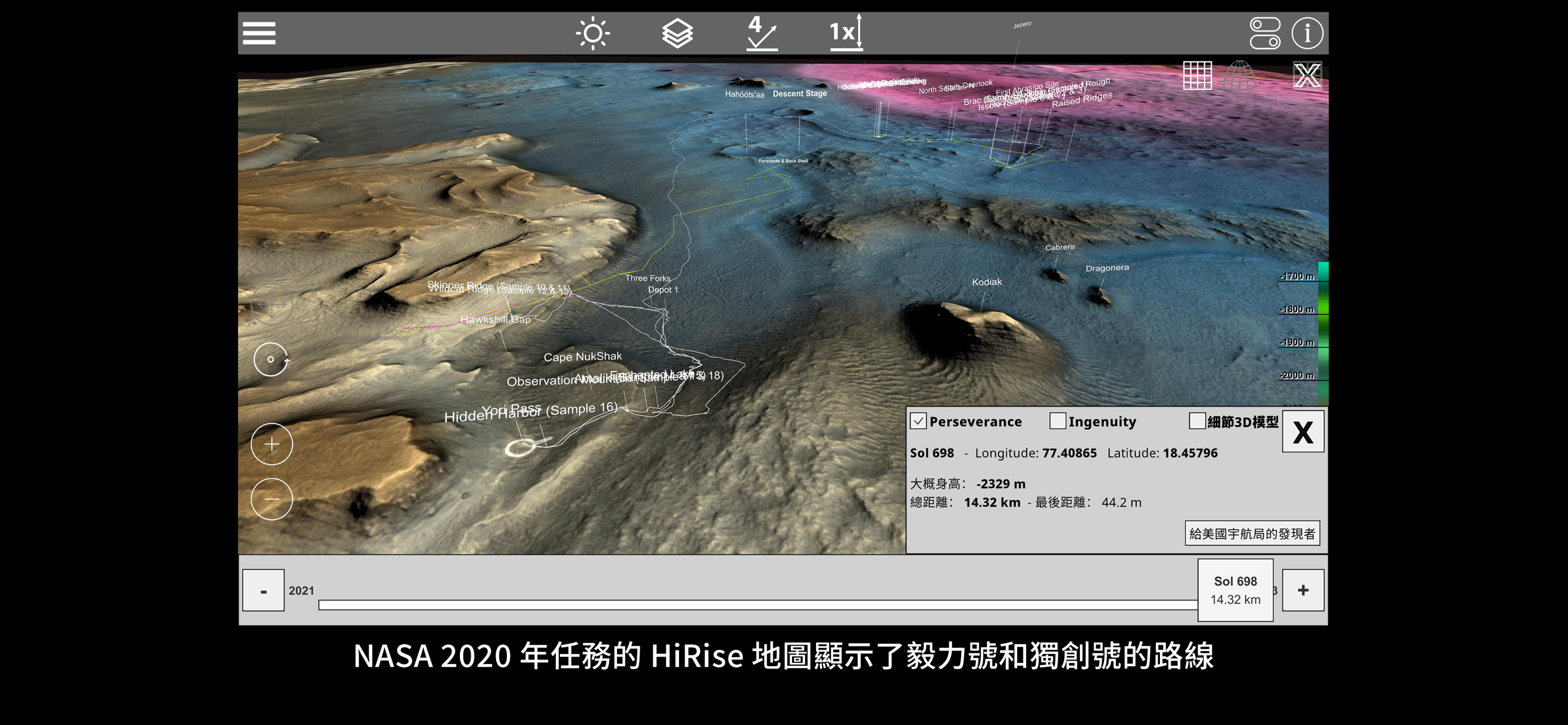The image size is (1568, 725).
Task: Click the Longitude 77.40865 value
Action: 1069,453
